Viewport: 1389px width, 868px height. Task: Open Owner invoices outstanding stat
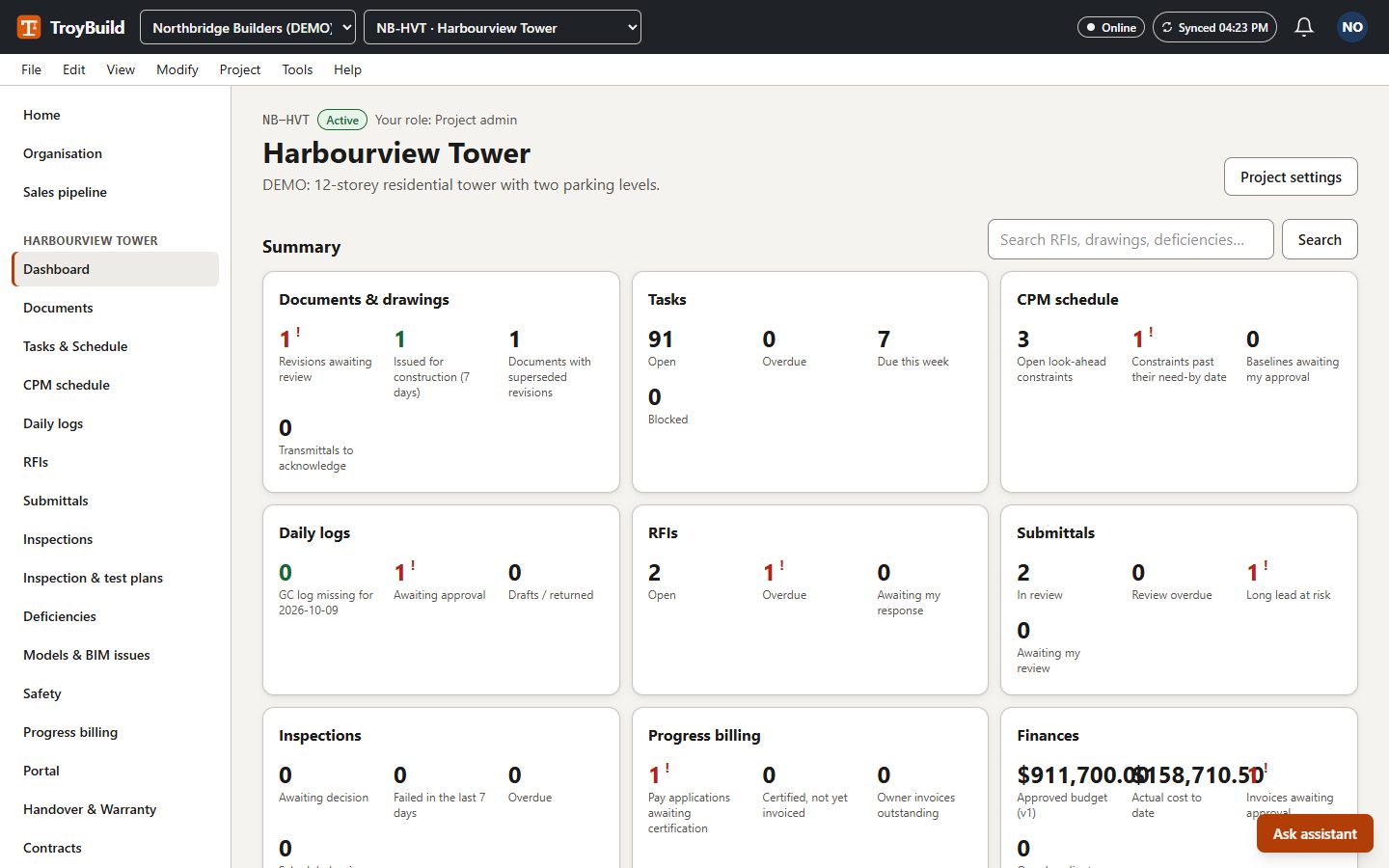coord(924,791)
